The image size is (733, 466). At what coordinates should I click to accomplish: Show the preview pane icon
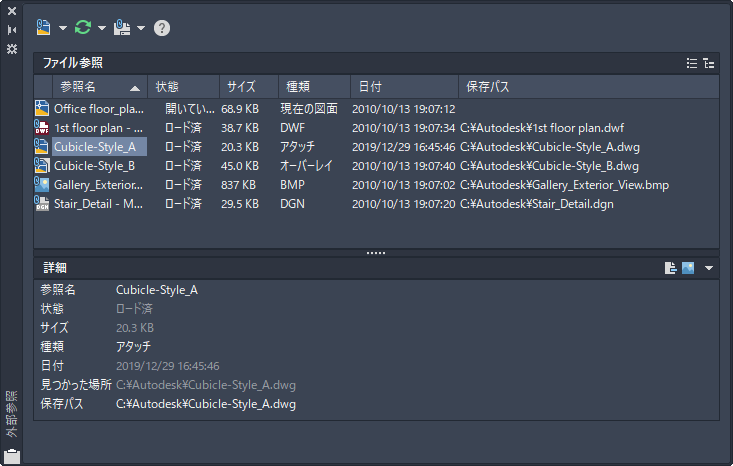[x=688, y=268]
